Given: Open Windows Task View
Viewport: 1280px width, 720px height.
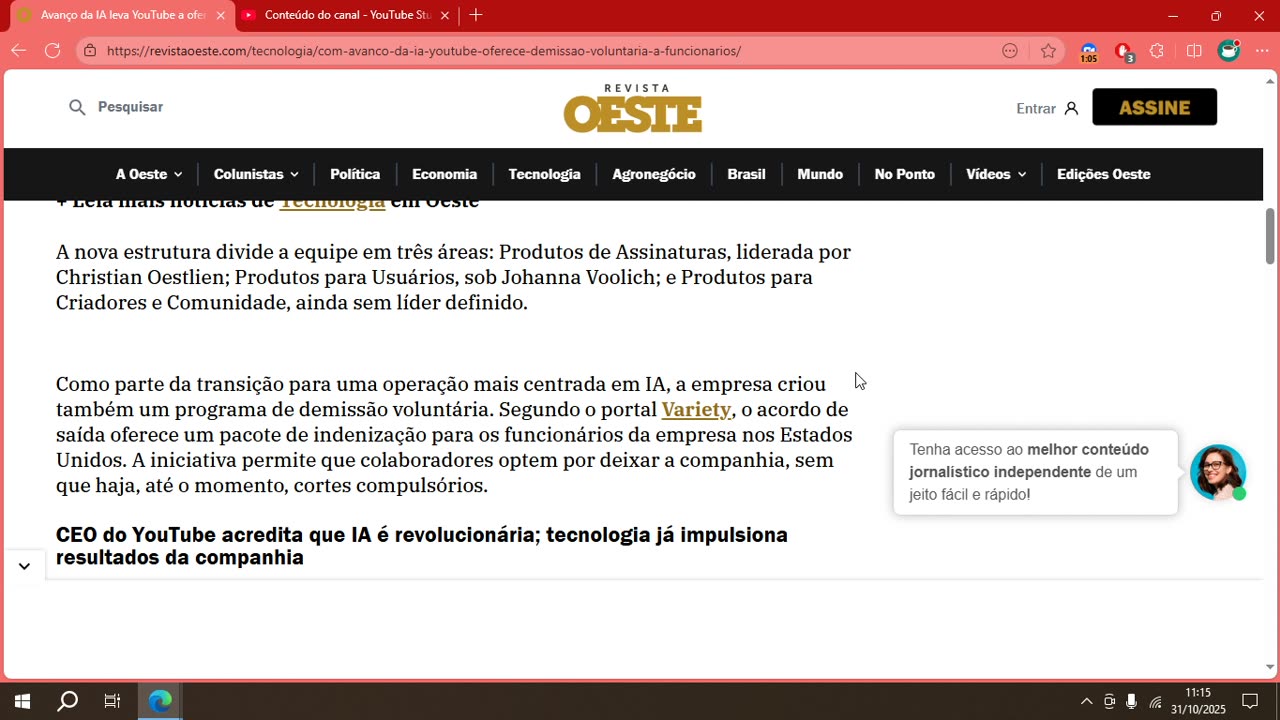Looking at the screenshot, I should tap(112, 701).
